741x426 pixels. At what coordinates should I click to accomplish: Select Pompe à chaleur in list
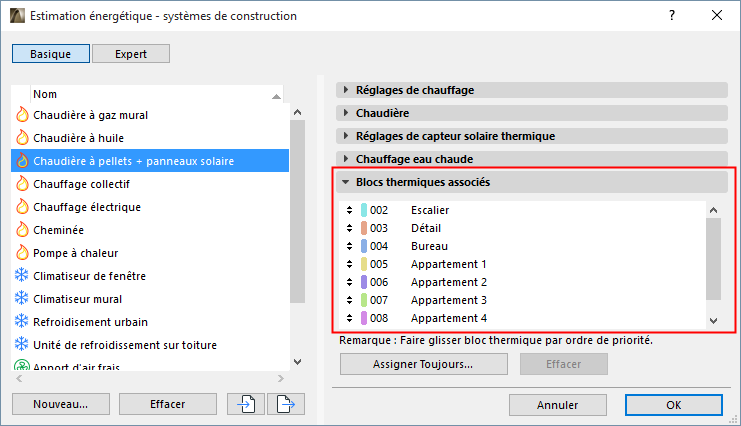point(150,253)
